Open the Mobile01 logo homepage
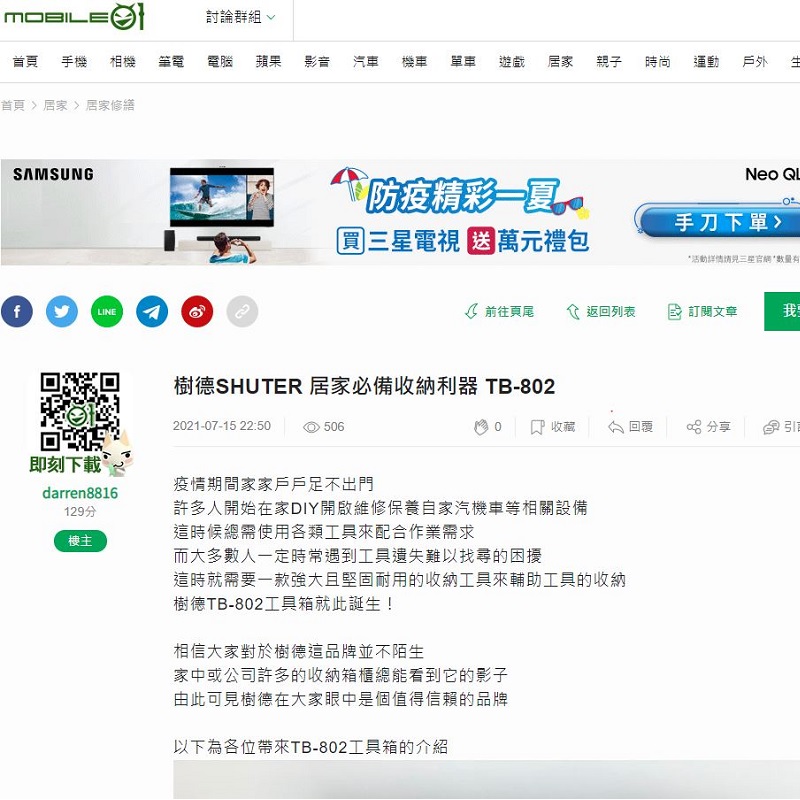This screenshot has width=800, height=800. [74, 16]
